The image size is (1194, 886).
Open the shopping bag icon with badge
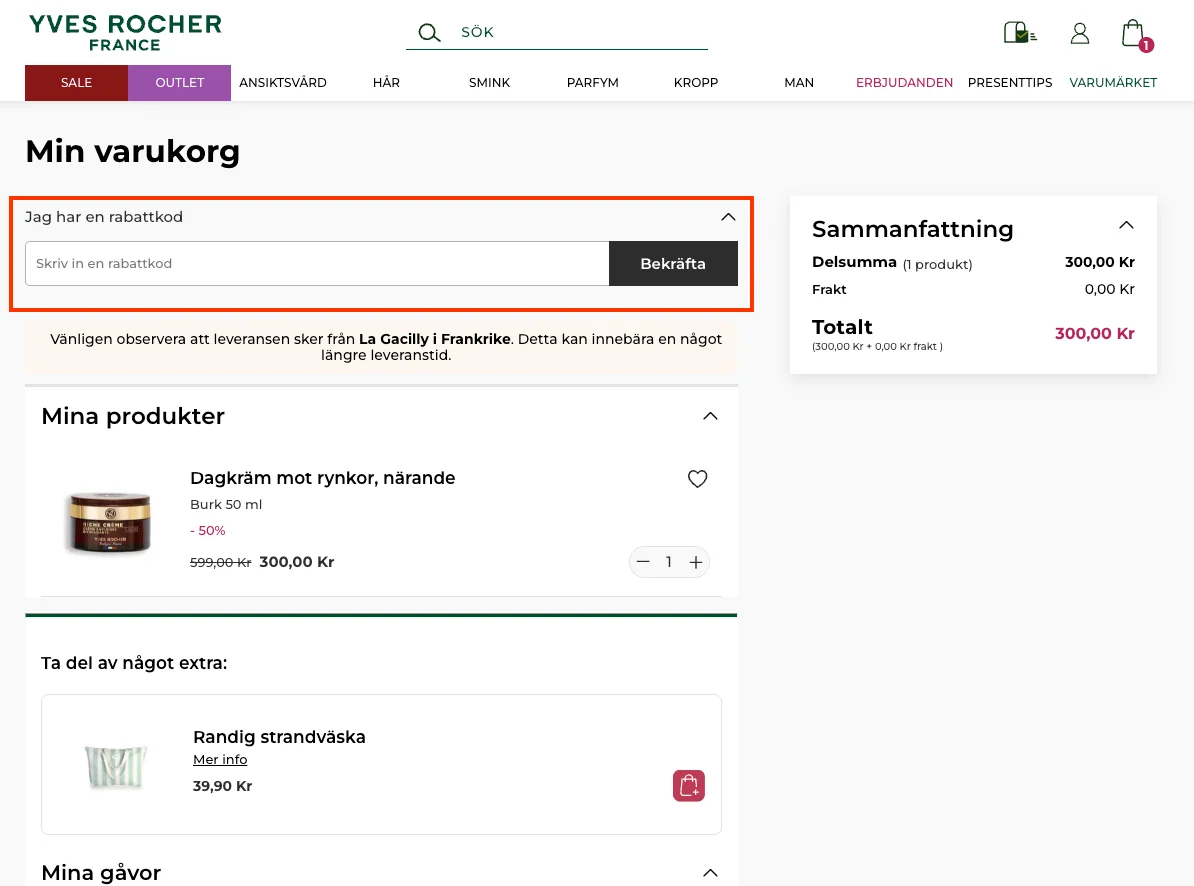pos(1135,34)
